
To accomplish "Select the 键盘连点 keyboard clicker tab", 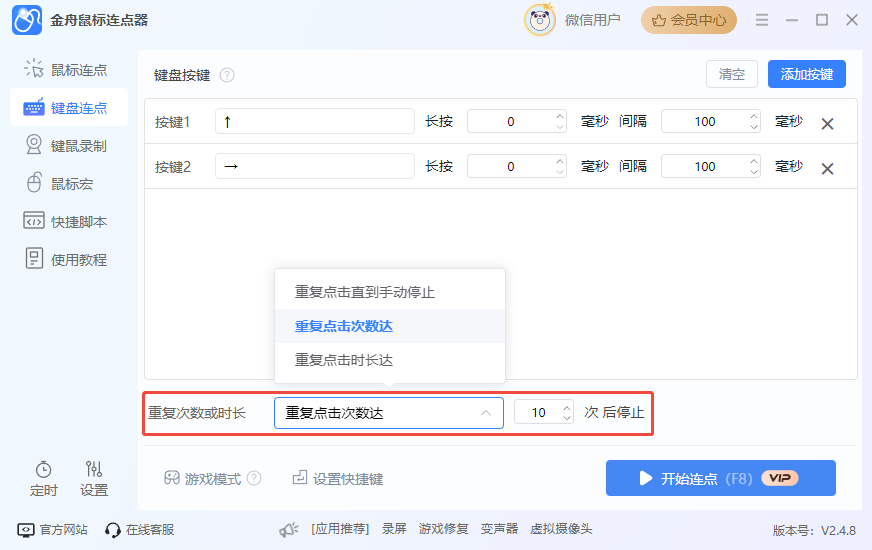I will click(x=68, y=107).
